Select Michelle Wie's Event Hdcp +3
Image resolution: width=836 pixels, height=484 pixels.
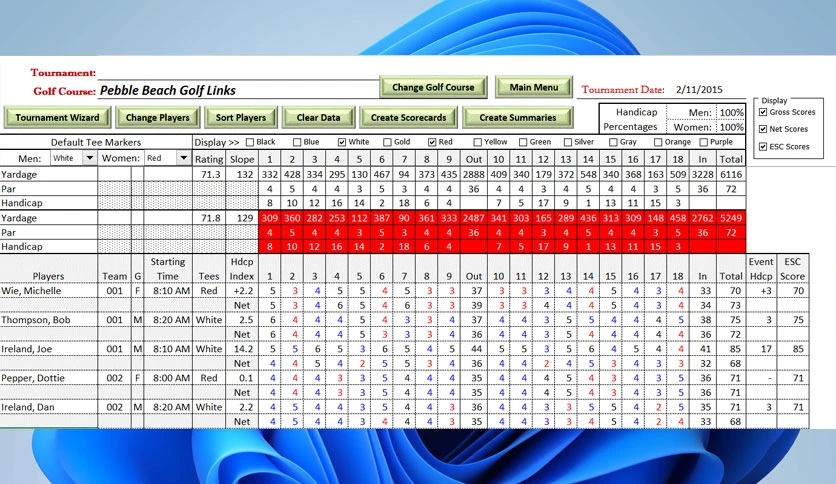[x=761, y=291]
